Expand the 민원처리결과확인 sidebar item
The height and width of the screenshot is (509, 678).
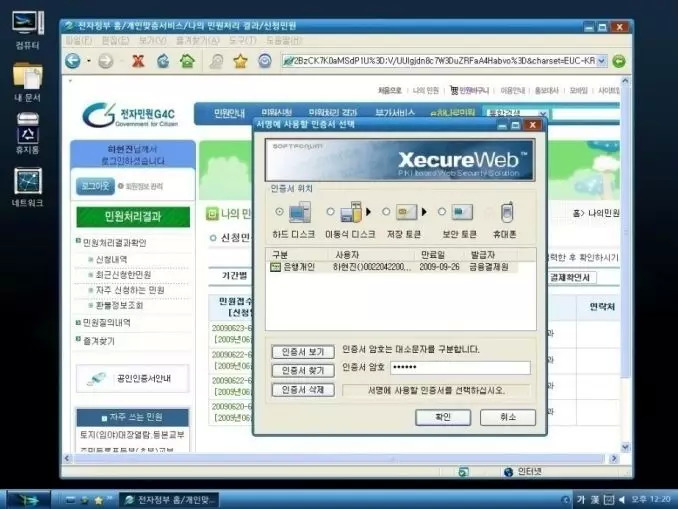(79, 241)
